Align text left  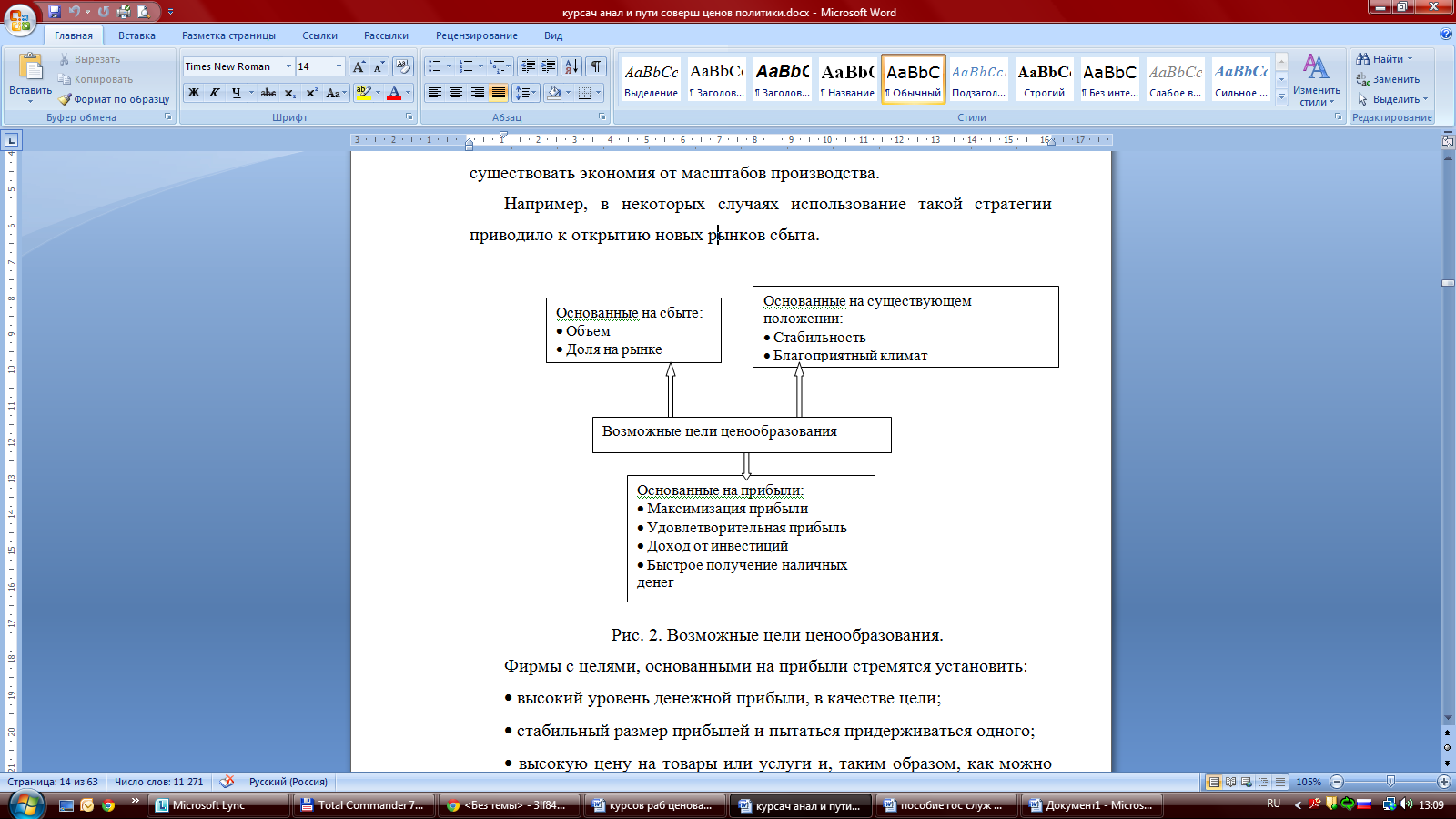[435, 93]
